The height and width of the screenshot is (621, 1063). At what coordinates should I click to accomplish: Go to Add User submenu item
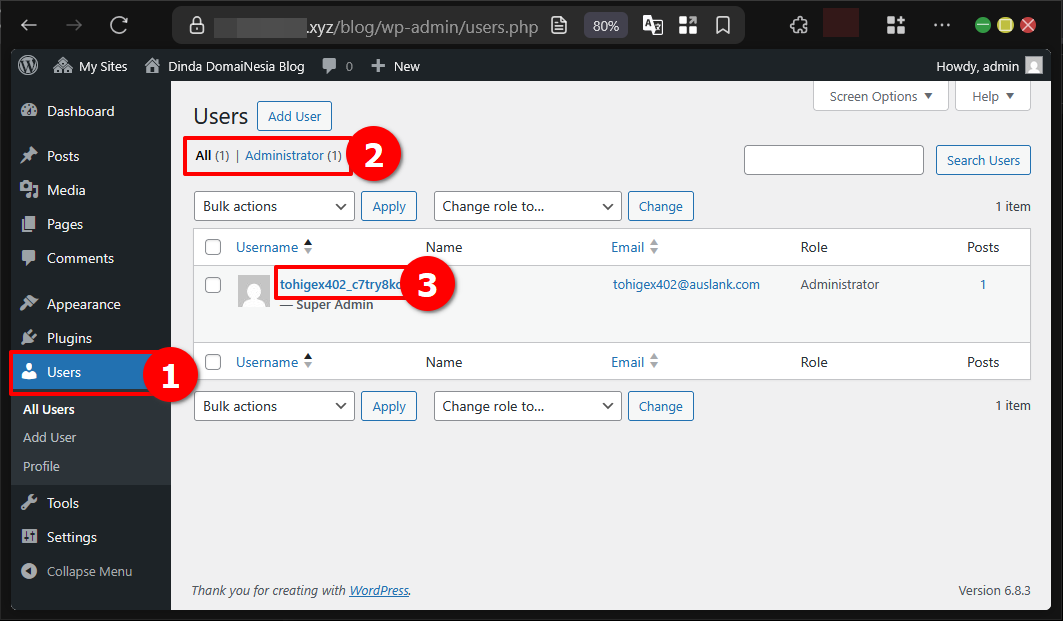(50, 437)
